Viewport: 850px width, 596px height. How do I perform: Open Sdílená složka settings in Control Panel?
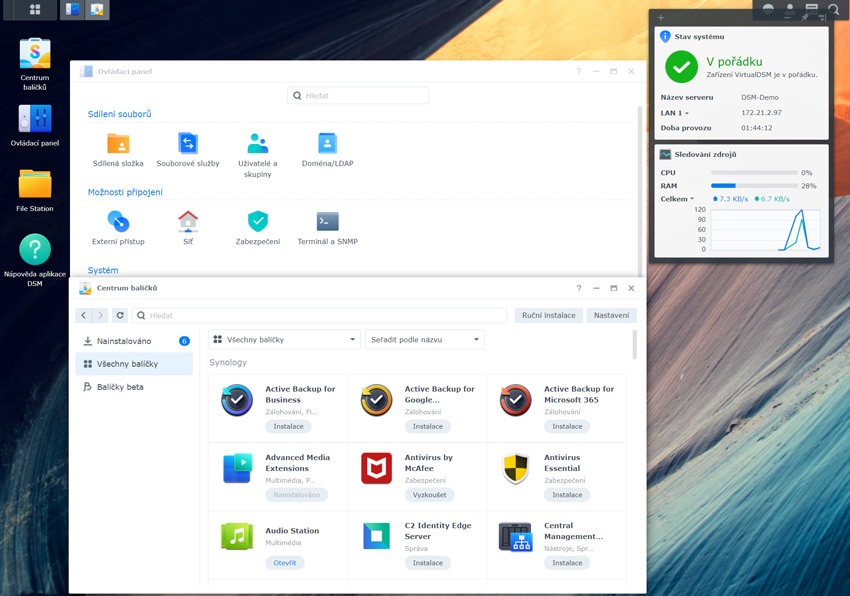pyautogui.click(x=117, y=143)
